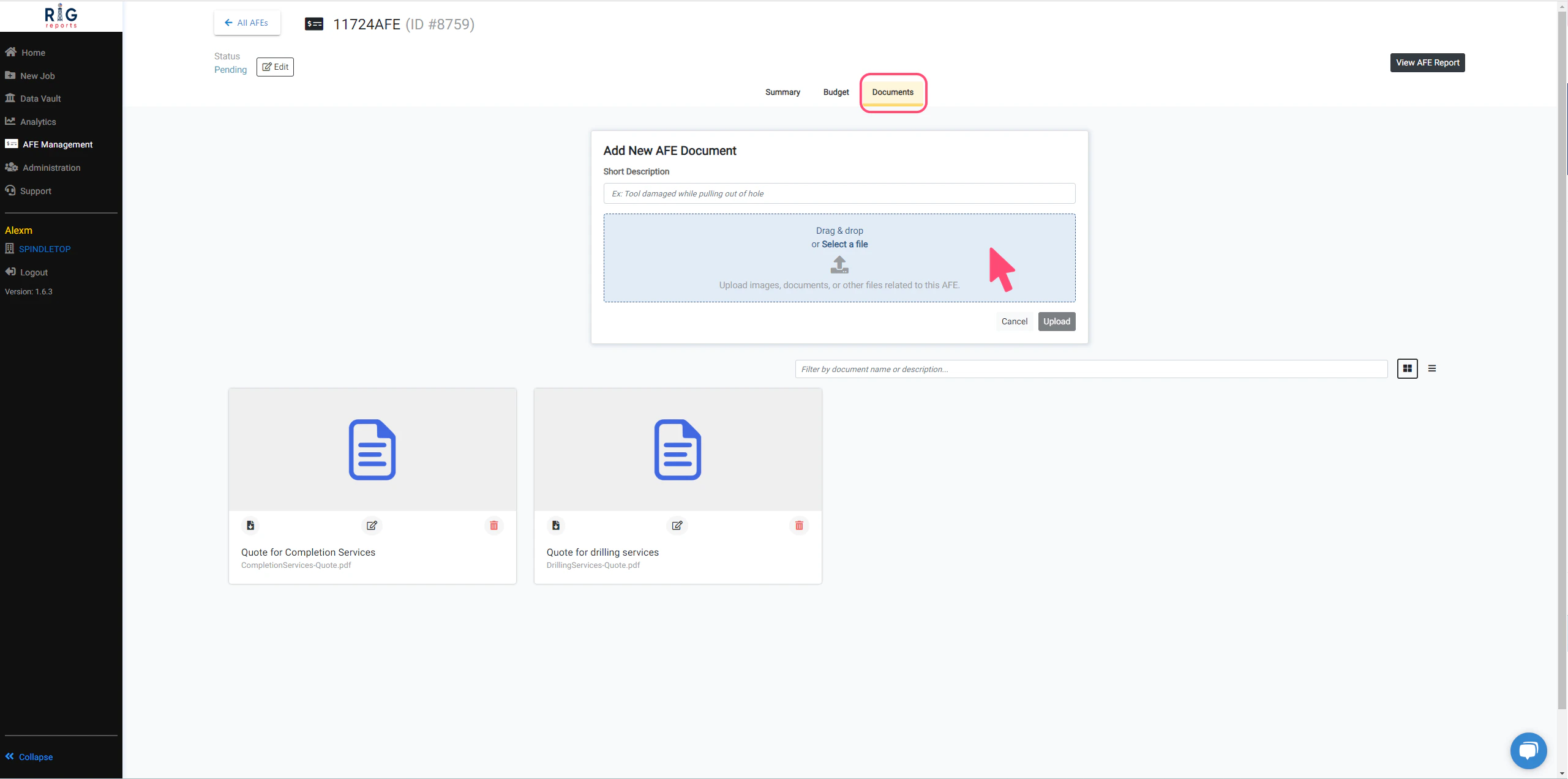Click the upload tray icon in drop zone
The image size is (1568, 779).
839,265
